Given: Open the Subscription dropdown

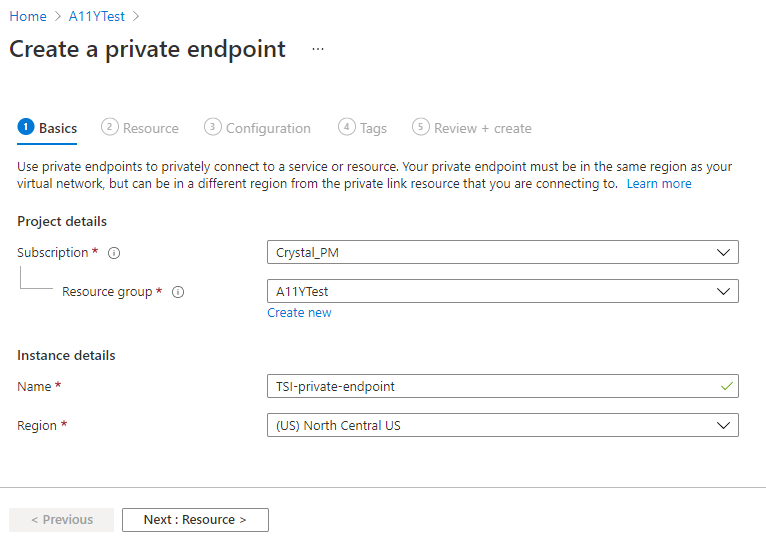Looking at the screenshot, I should point(502,252).
